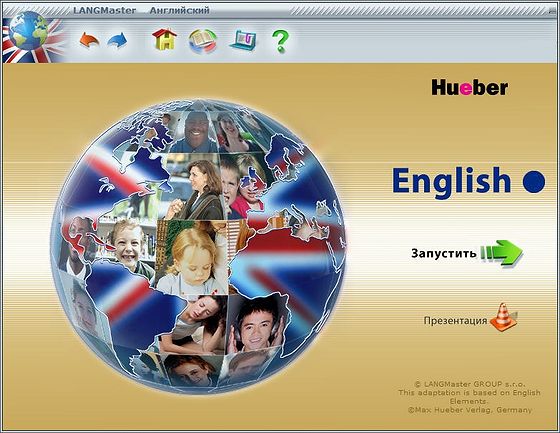Click the laptop with books icon
560x433 pixels.
244,40
